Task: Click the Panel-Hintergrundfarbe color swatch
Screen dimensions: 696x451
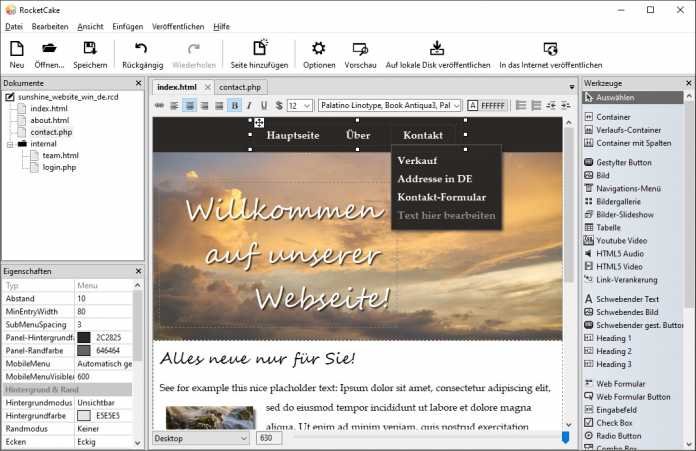Action: [84, 337]
